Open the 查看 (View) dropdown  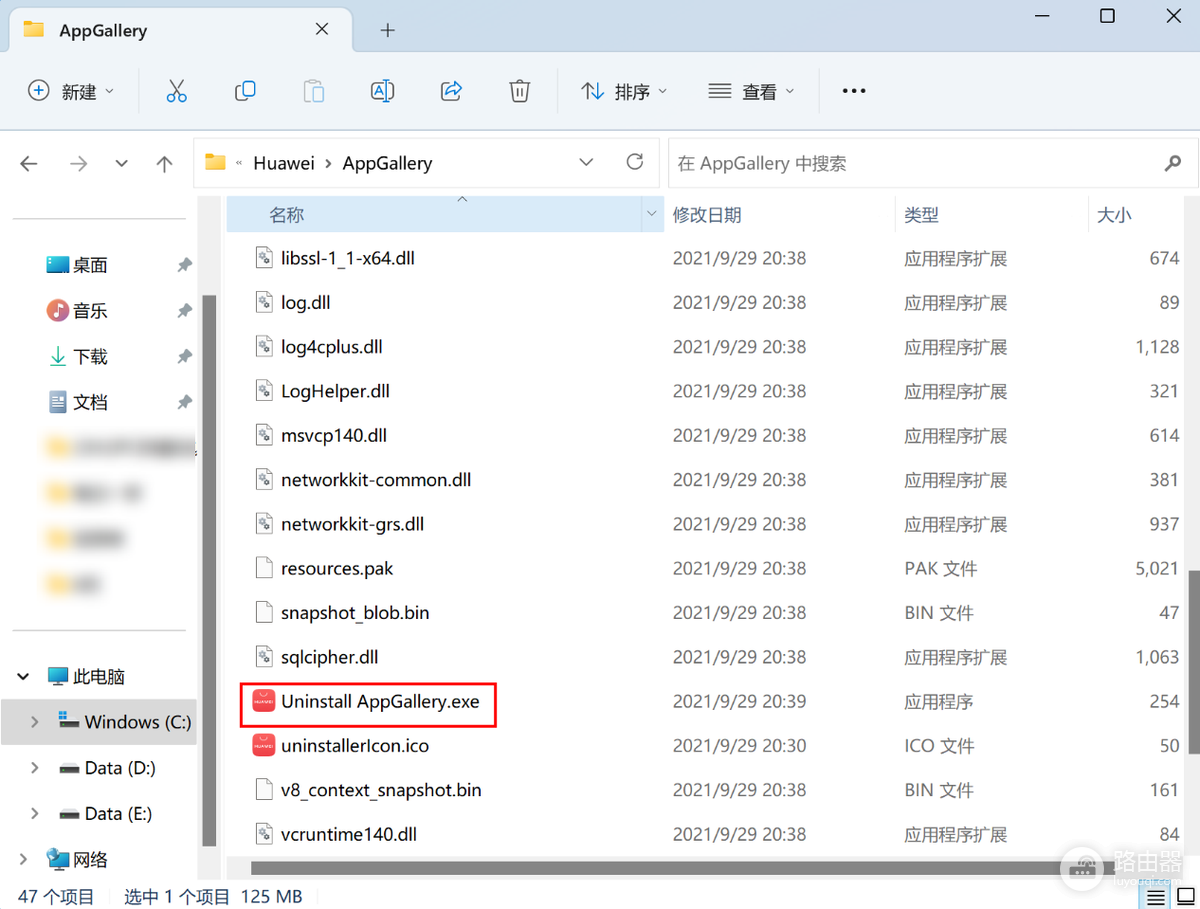[751, 91]
